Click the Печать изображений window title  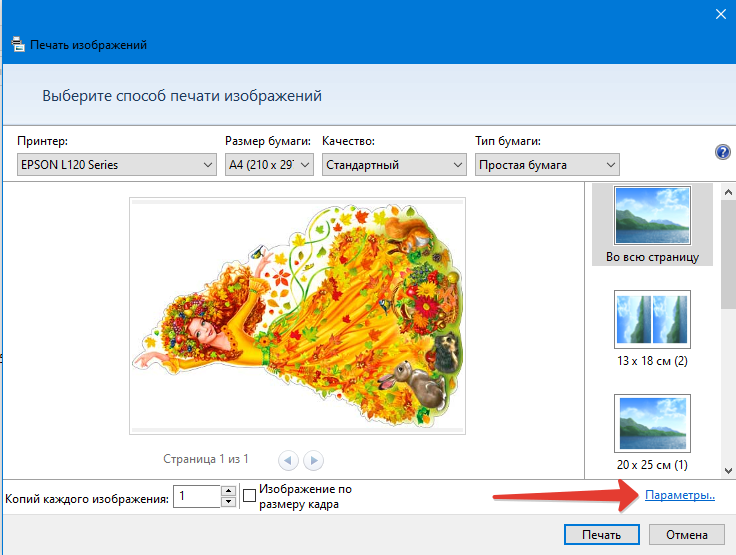88,45
